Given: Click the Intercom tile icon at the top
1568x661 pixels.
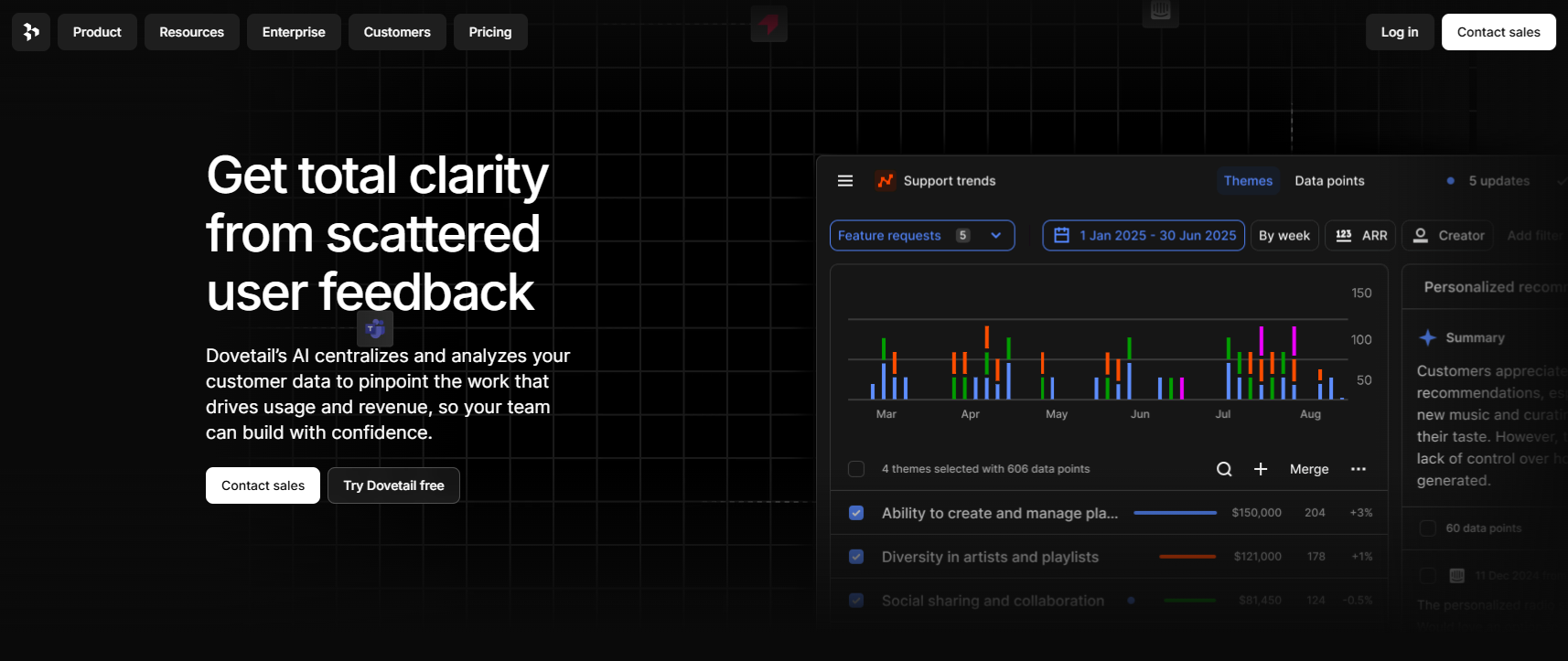Looking at the screenshot, I should tap(1160, 11).
